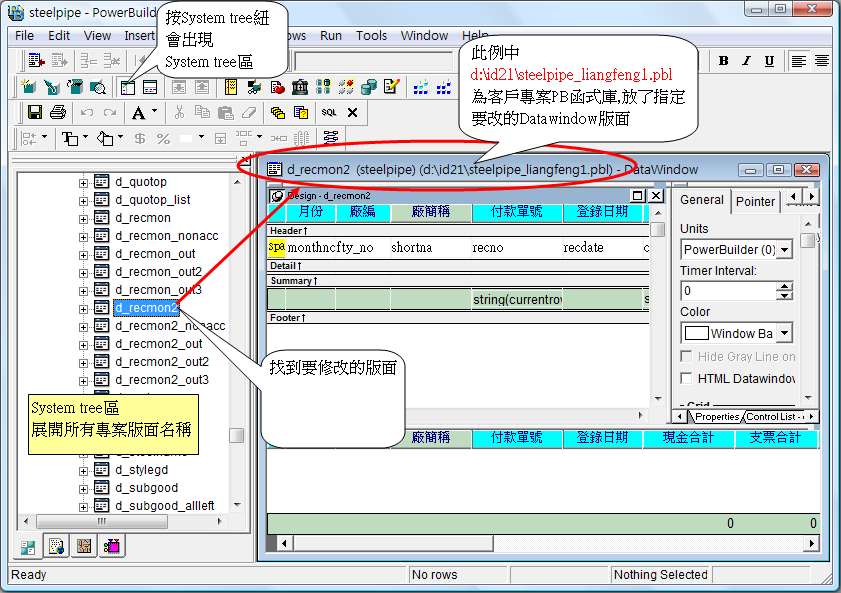Open the Edit menu
This screenshot has width=841, height=593.
59,36
